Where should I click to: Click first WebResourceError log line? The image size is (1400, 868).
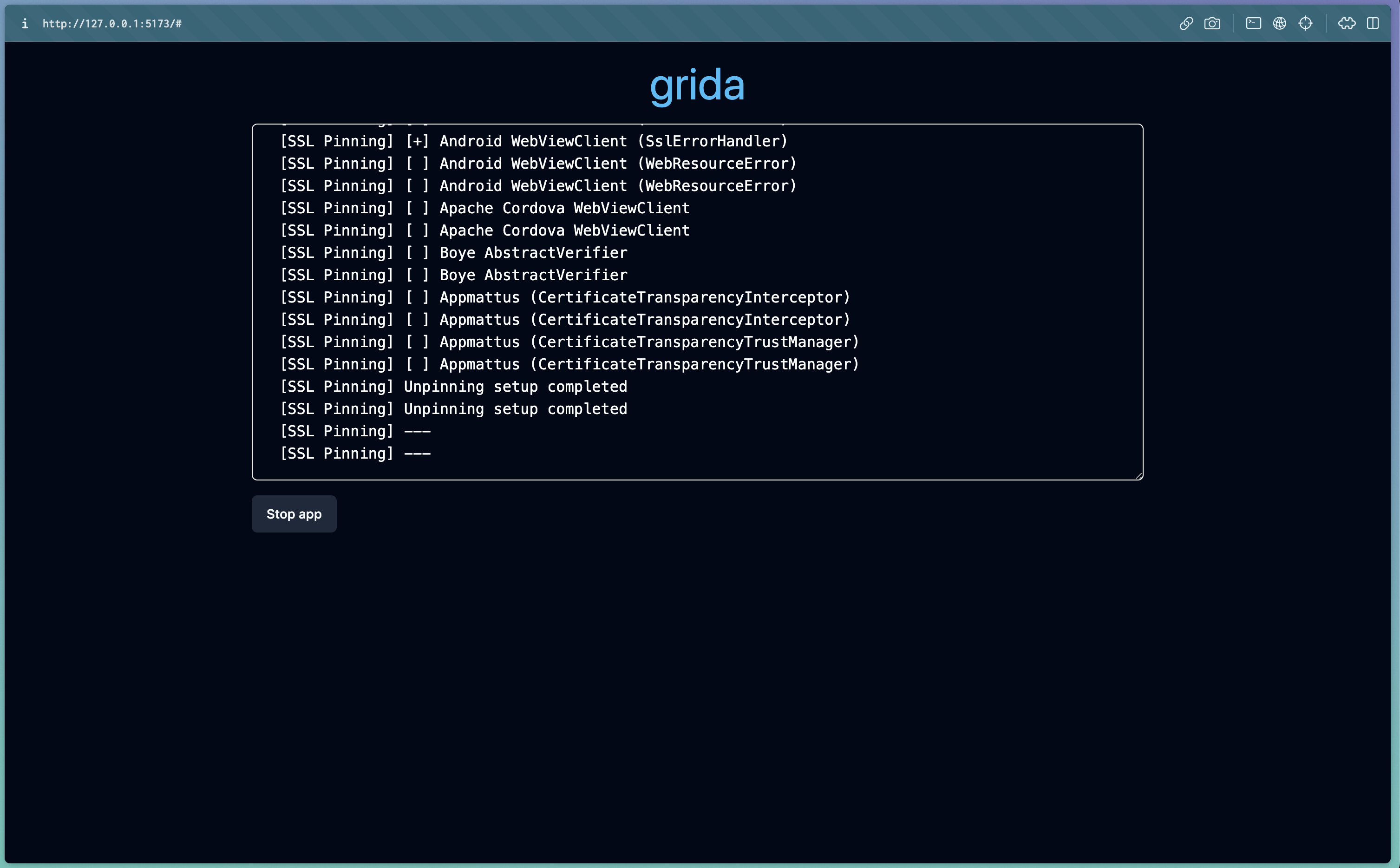tap(538, 164)
